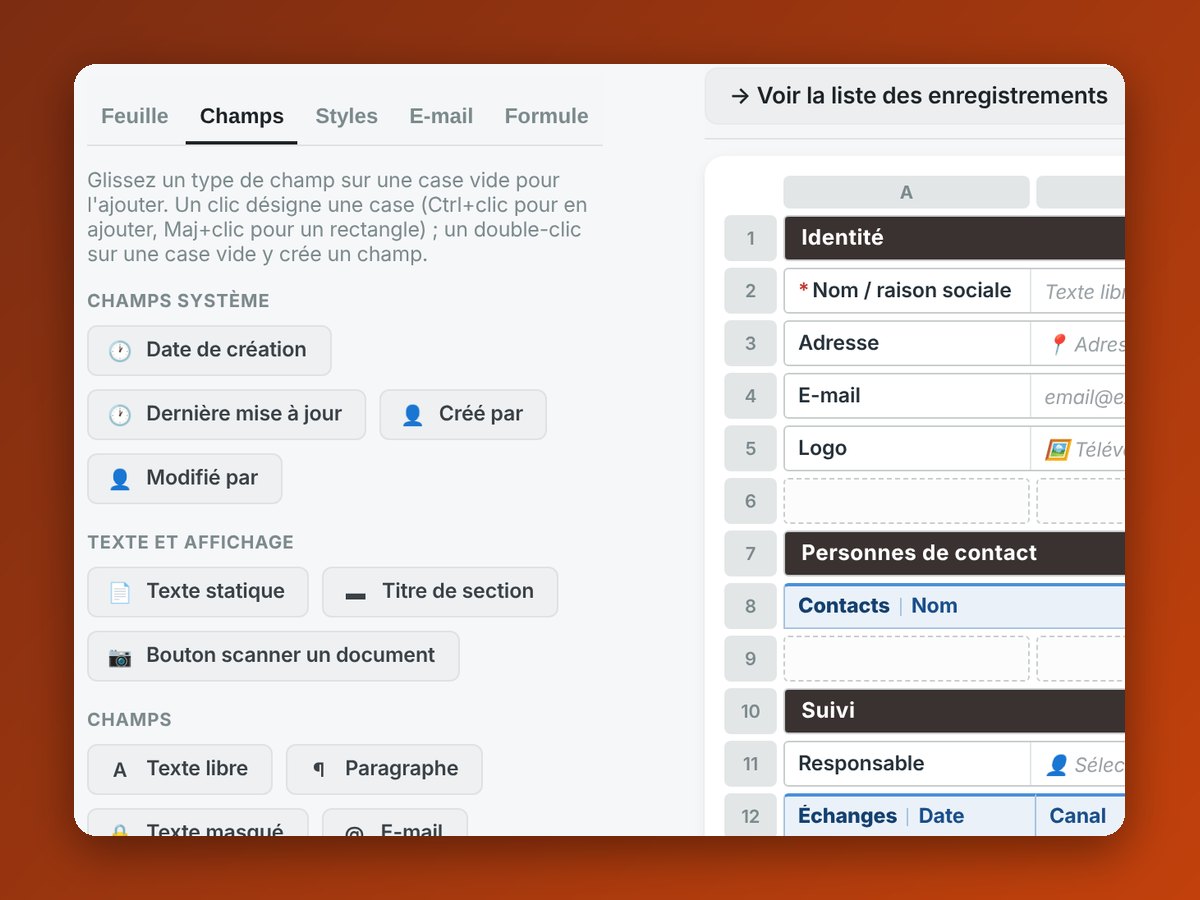
Task: Click the Nom / raison sociale label cell
Action: (906, 291)
